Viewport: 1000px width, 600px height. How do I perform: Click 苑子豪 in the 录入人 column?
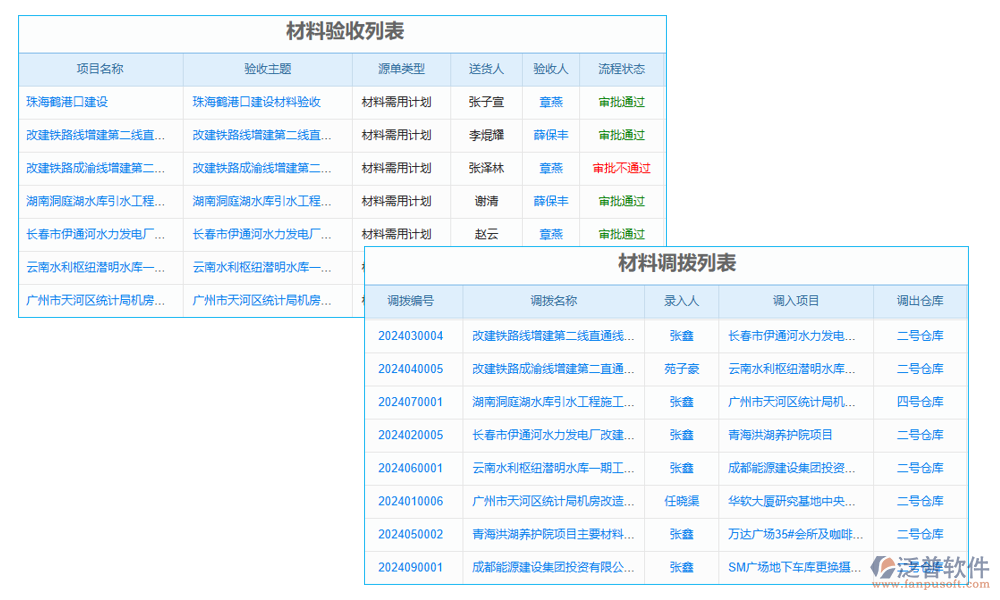tap(681, 368)
